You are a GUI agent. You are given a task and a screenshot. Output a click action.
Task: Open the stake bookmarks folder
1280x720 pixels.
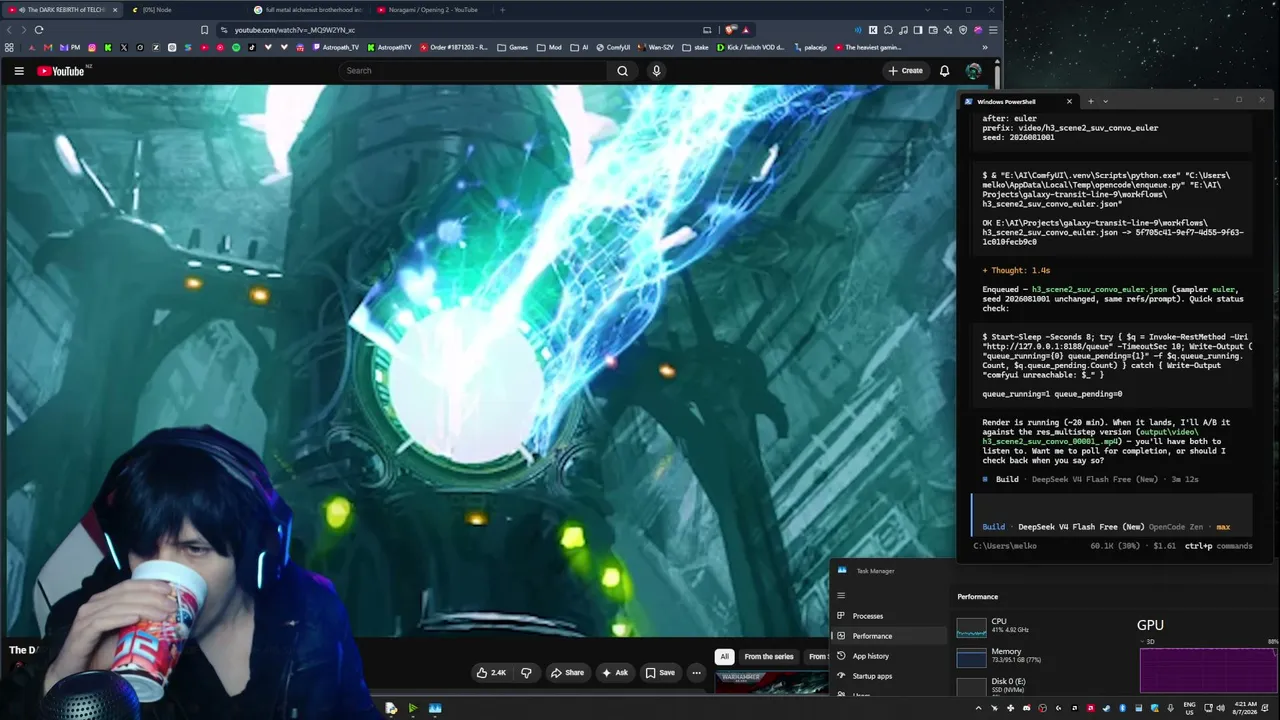coord(696,47)
